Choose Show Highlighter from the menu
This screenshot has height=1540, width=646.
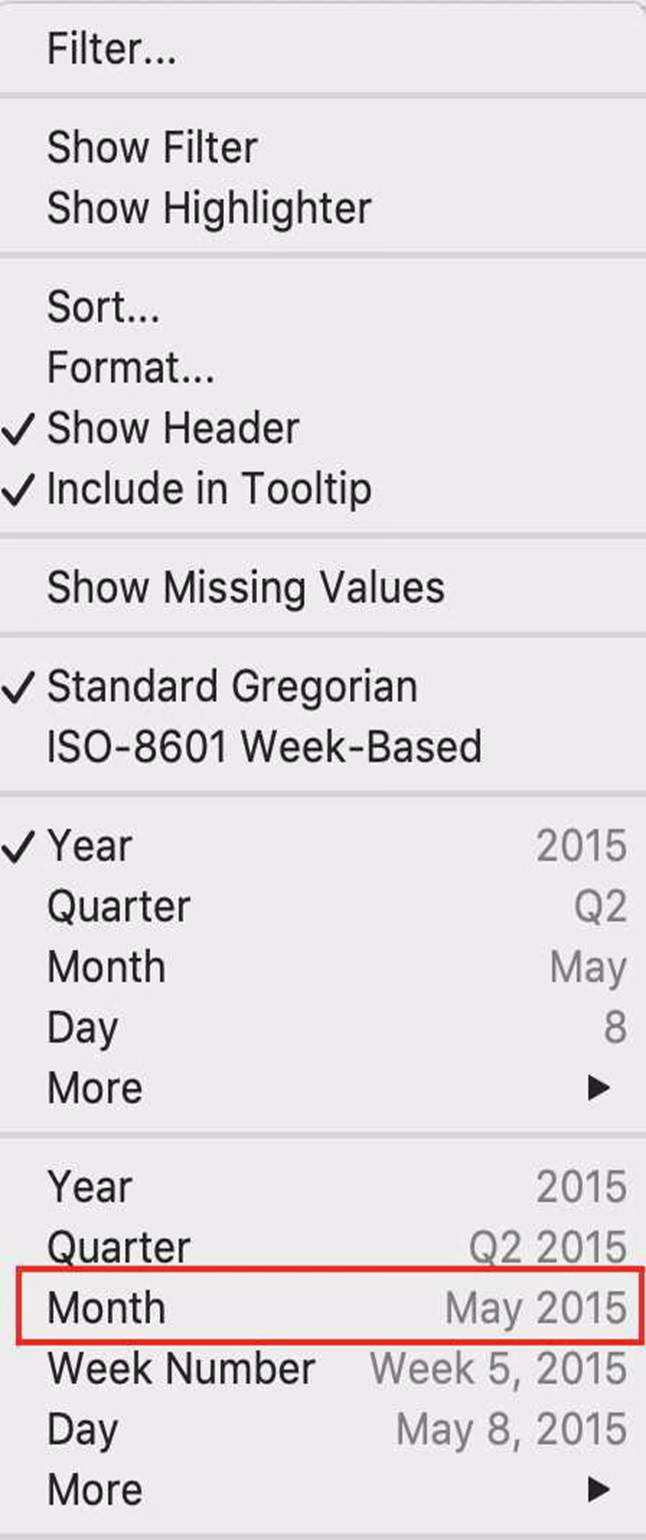pyautogui.click(x=208, y=208)
